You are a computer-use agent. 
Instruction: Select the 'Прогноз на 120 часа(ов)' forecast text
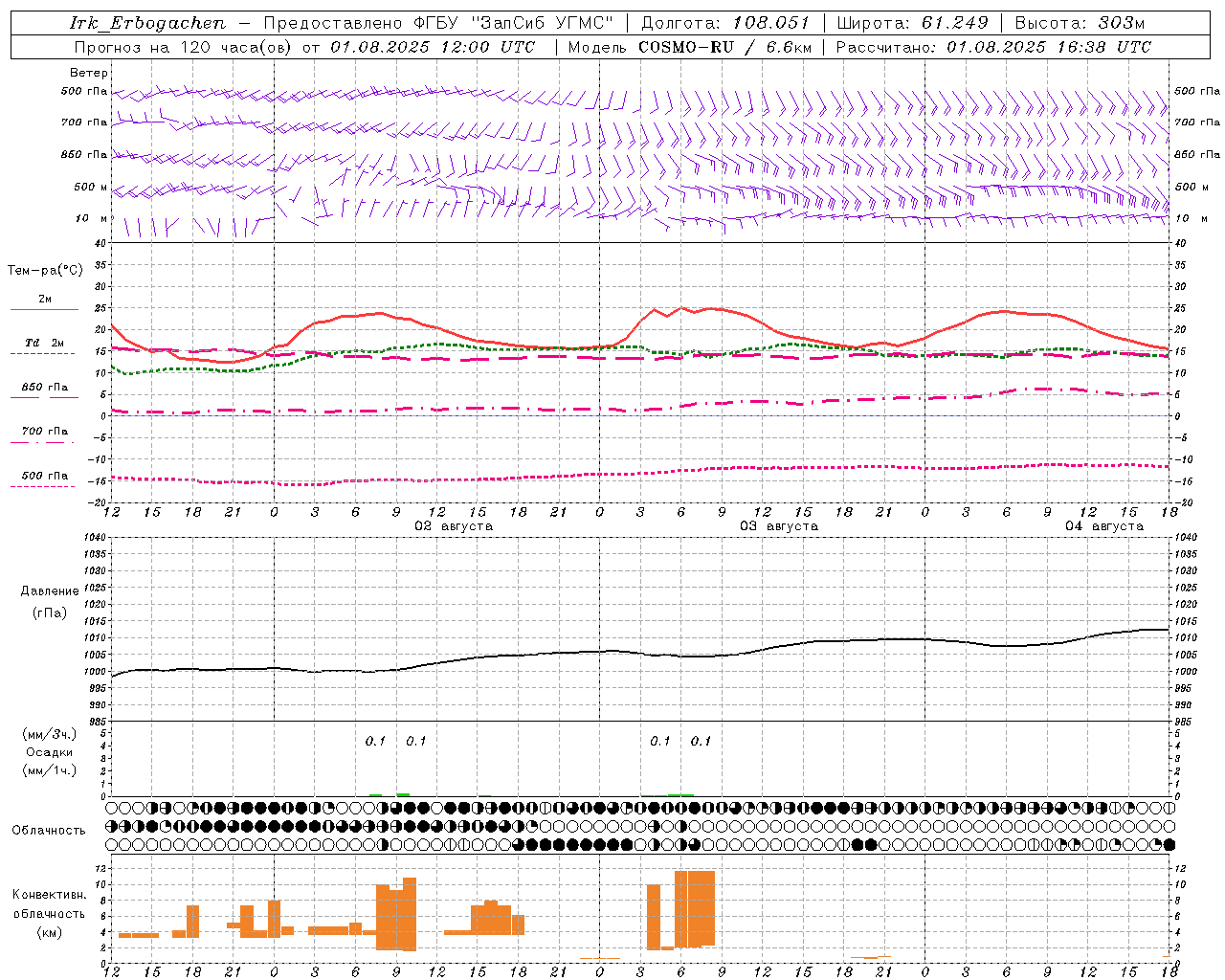coord(184,47)
